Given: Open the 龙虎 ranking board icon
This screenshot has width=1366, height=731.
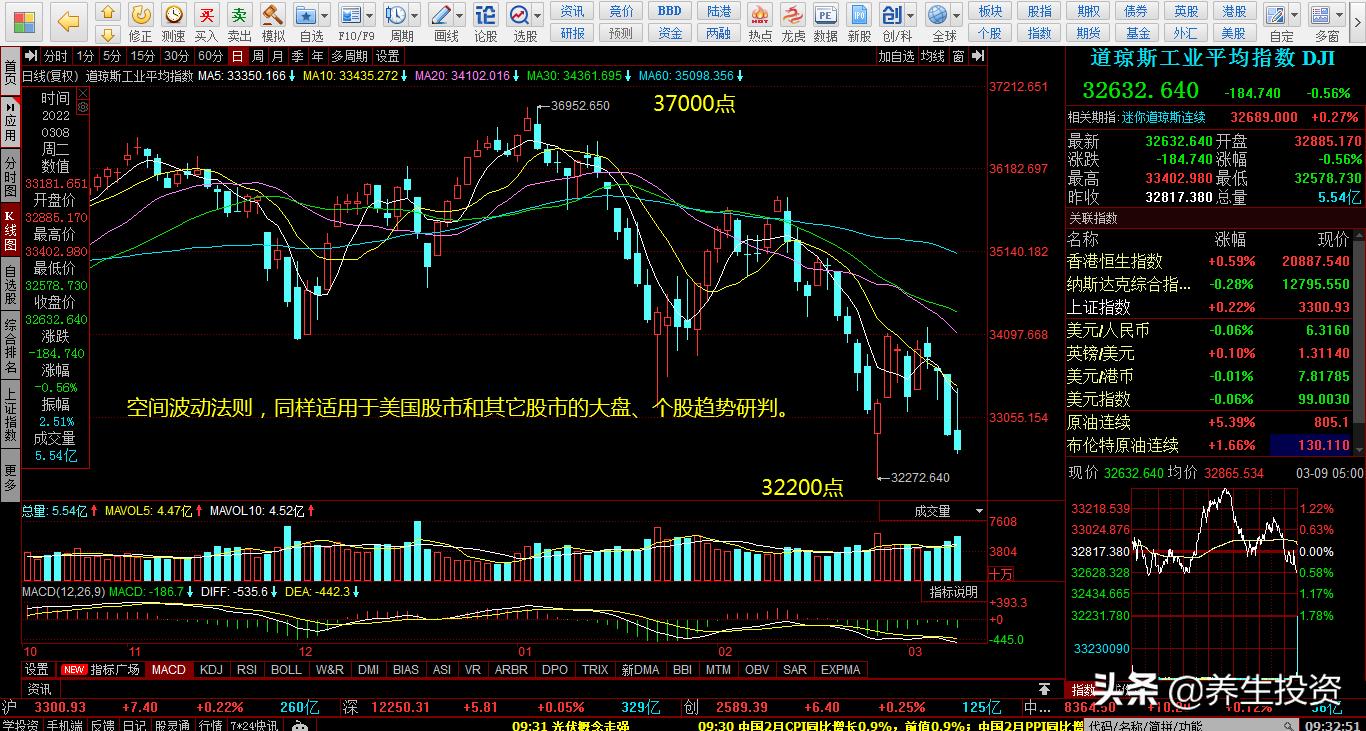Looking at the screenshot, I should click(793, 23).
